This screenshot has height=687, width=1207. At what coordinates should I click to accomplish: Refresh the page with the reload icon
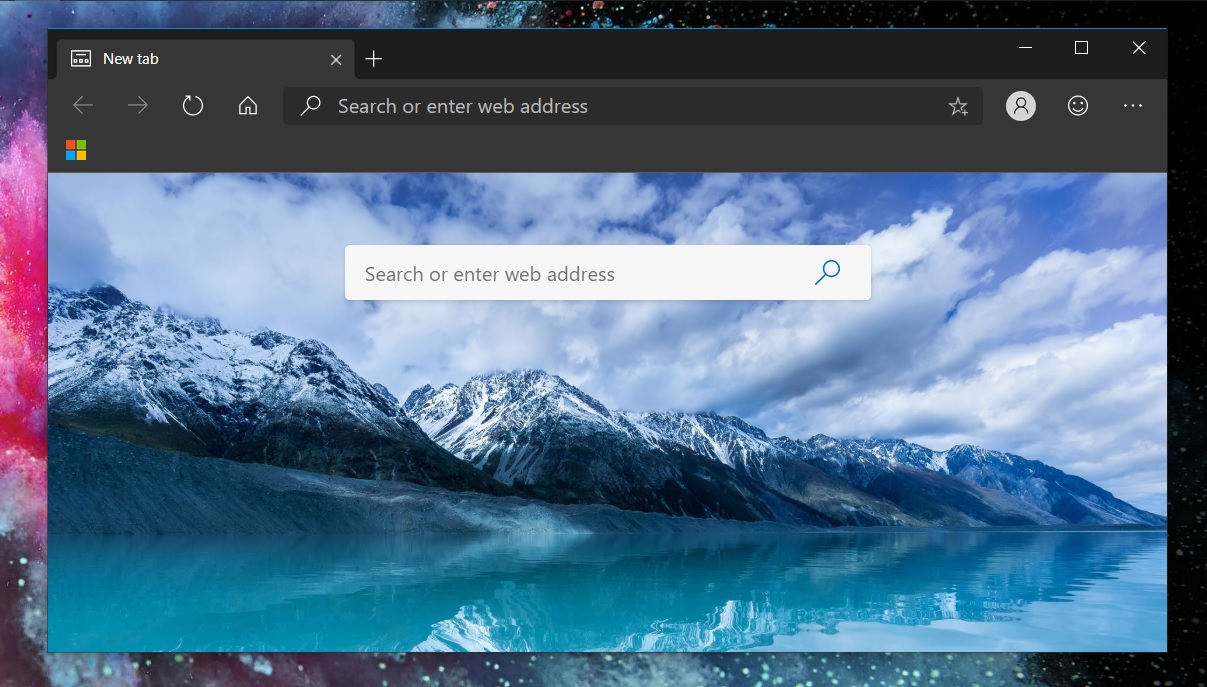coord(193,106)
